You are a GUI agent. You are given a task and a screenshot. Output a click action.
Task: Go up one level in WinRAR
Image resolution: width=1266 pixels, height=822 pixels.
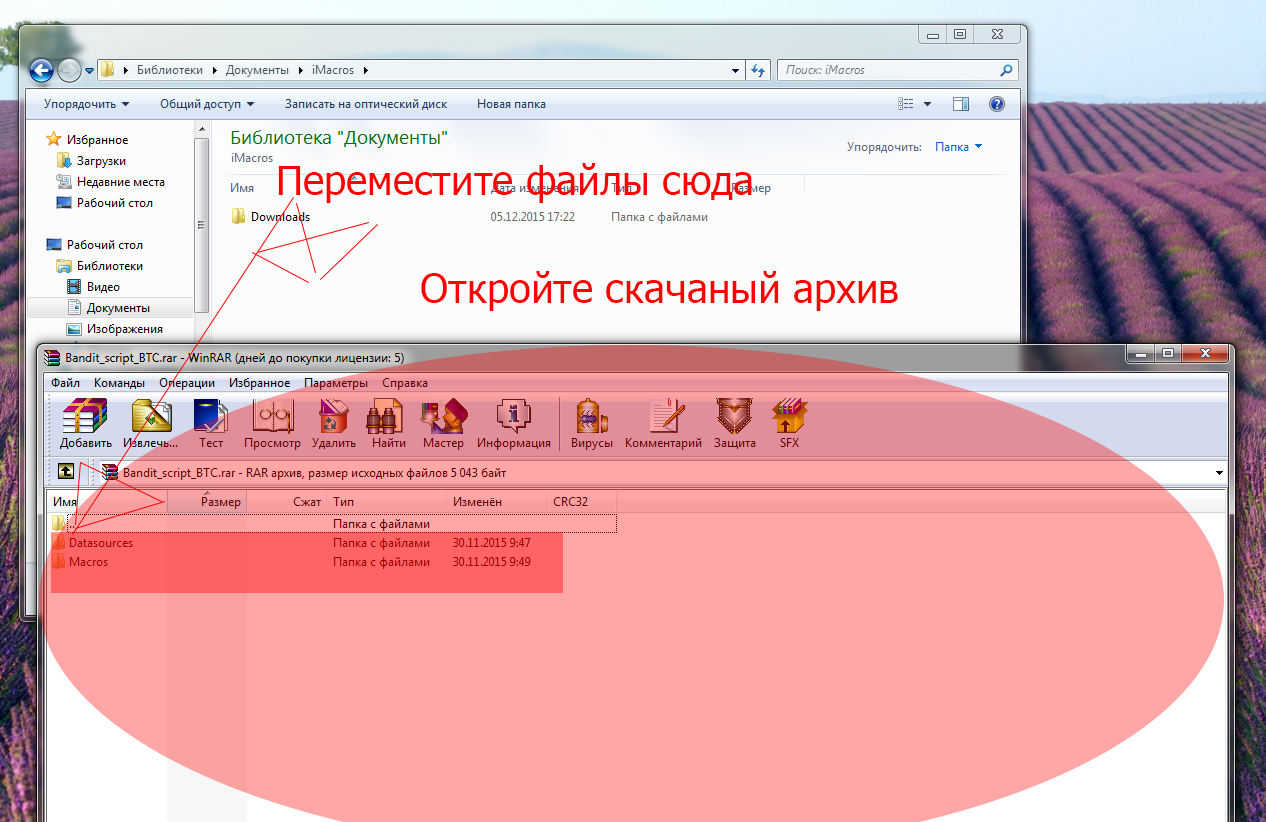[x=66, y=471]
